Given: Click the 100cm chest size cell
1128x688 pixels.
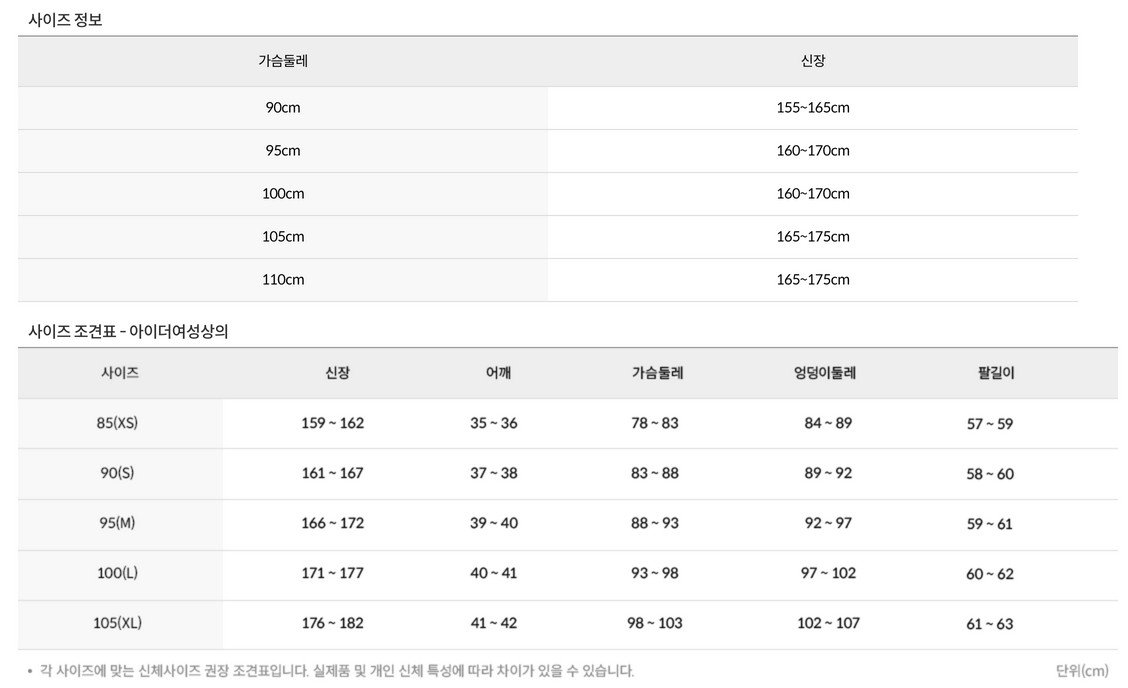Looking at the screenshot, I should point(283,193).
